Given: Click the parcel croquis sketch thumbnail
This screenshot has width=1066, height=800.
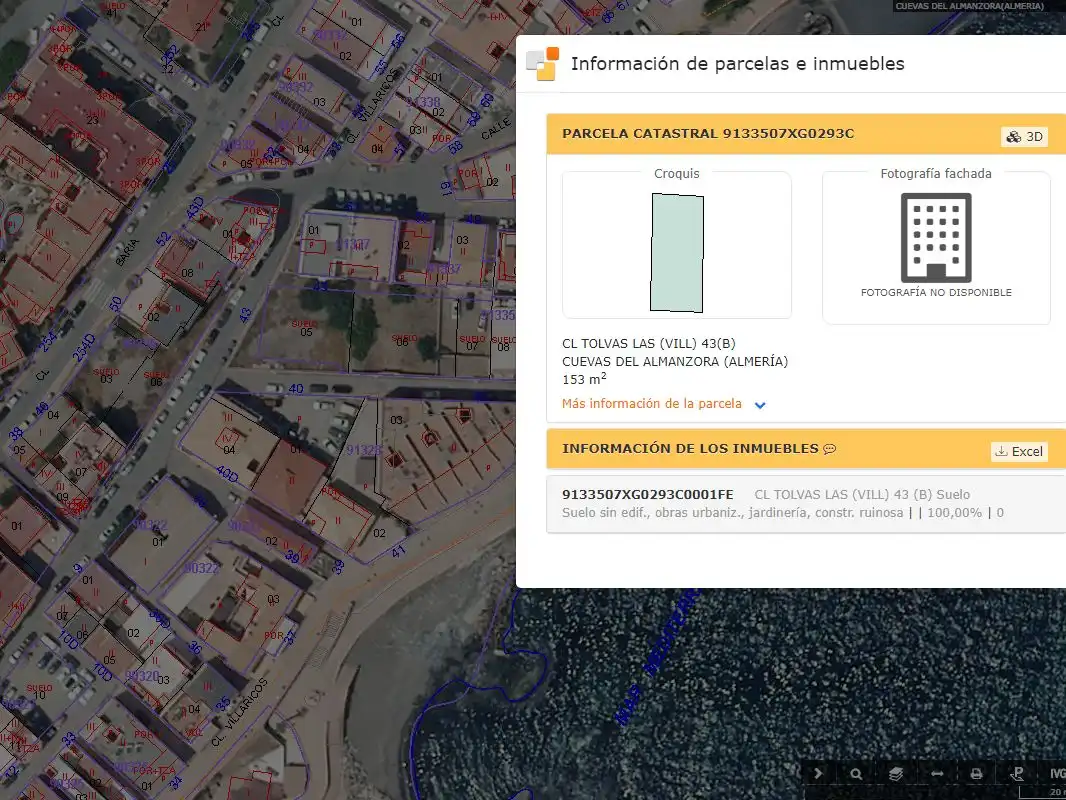Looking at the screenshot, I should click(x=677, y=253).
